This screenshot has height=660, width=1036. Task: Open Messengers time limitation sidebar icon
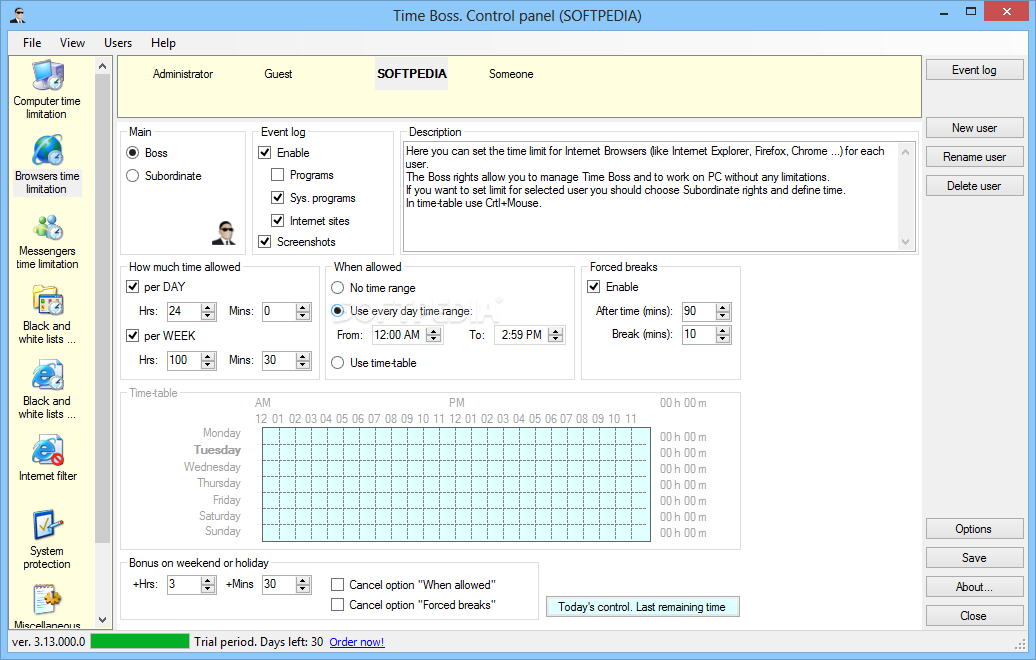47,227
